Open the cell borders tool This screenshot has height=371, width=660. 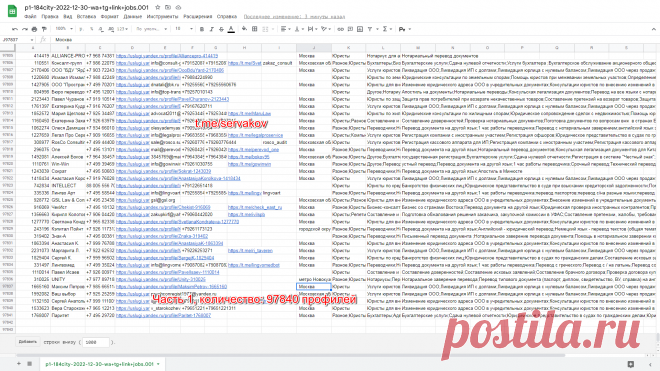(x=255, y=29)
